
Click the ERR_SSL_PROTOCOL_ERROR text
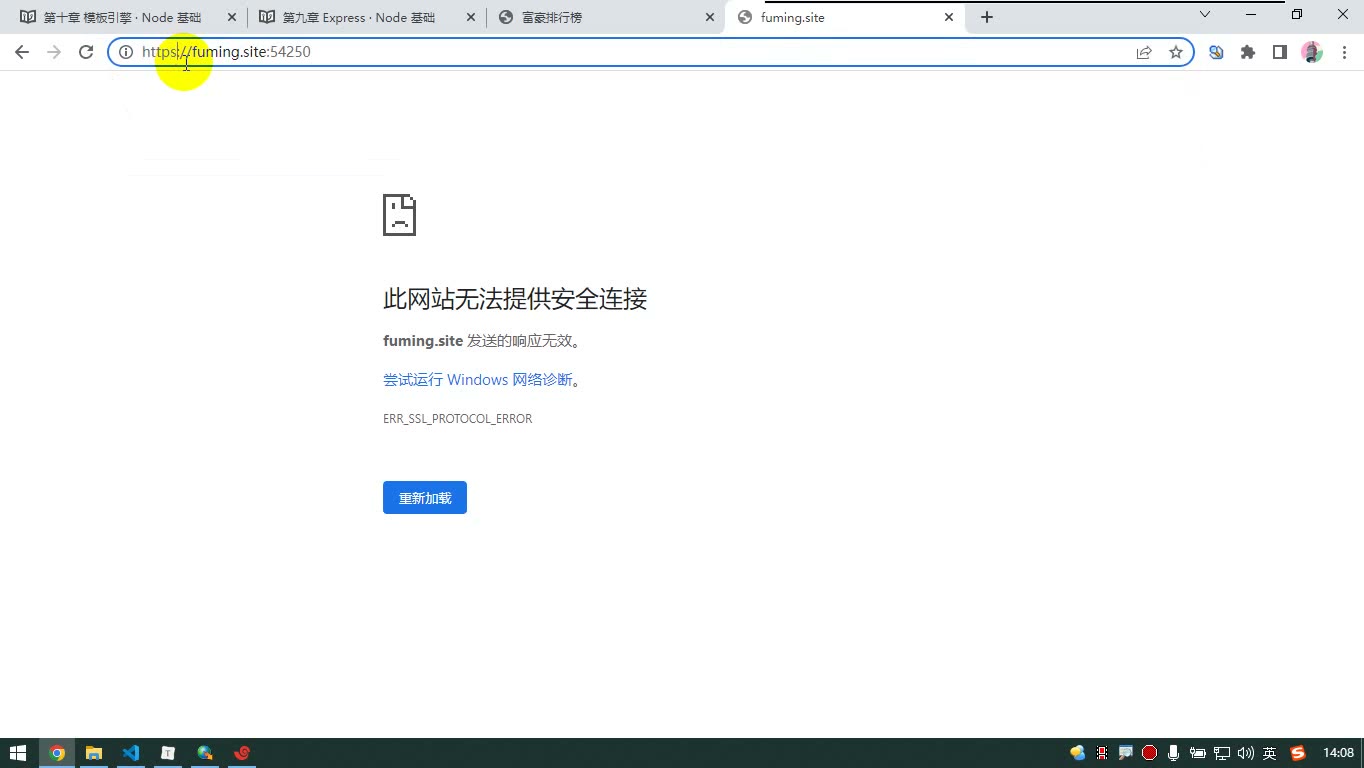pyautogui.click(x=457, y=419)
